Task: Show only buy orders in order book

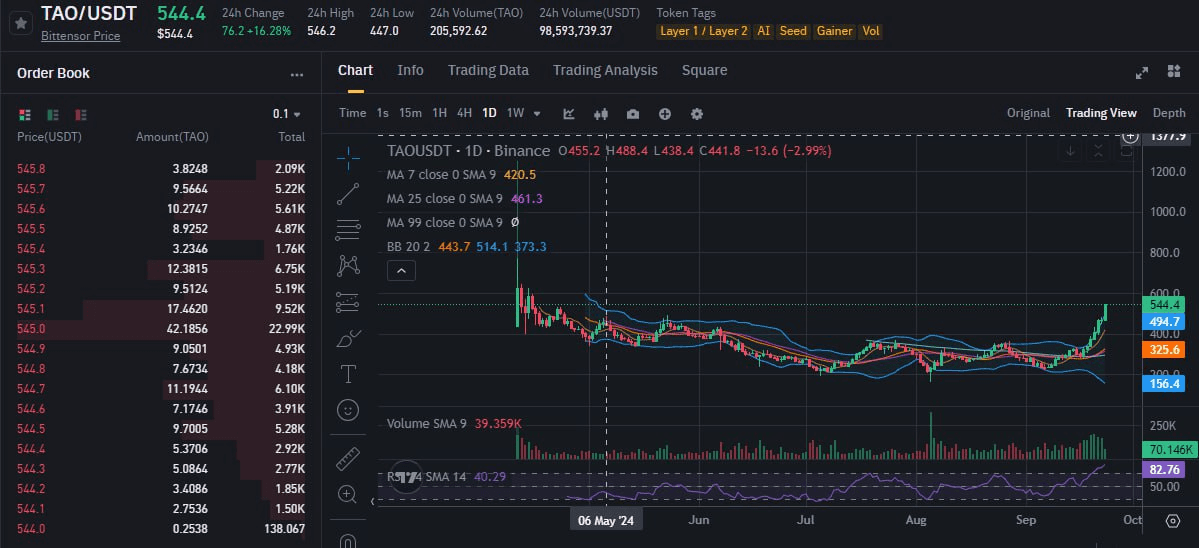Action: coord(53,115)
